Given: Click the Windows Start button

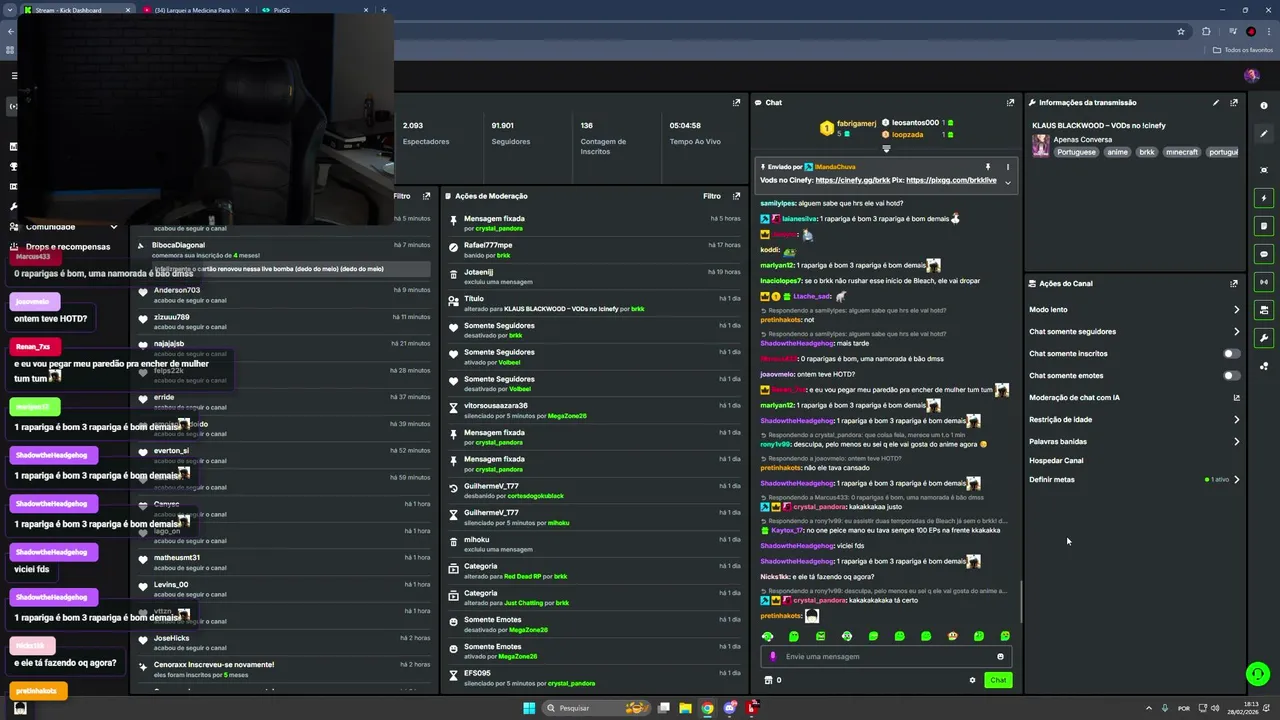Looking at the screenshot, I should click(x=529, y=708).
